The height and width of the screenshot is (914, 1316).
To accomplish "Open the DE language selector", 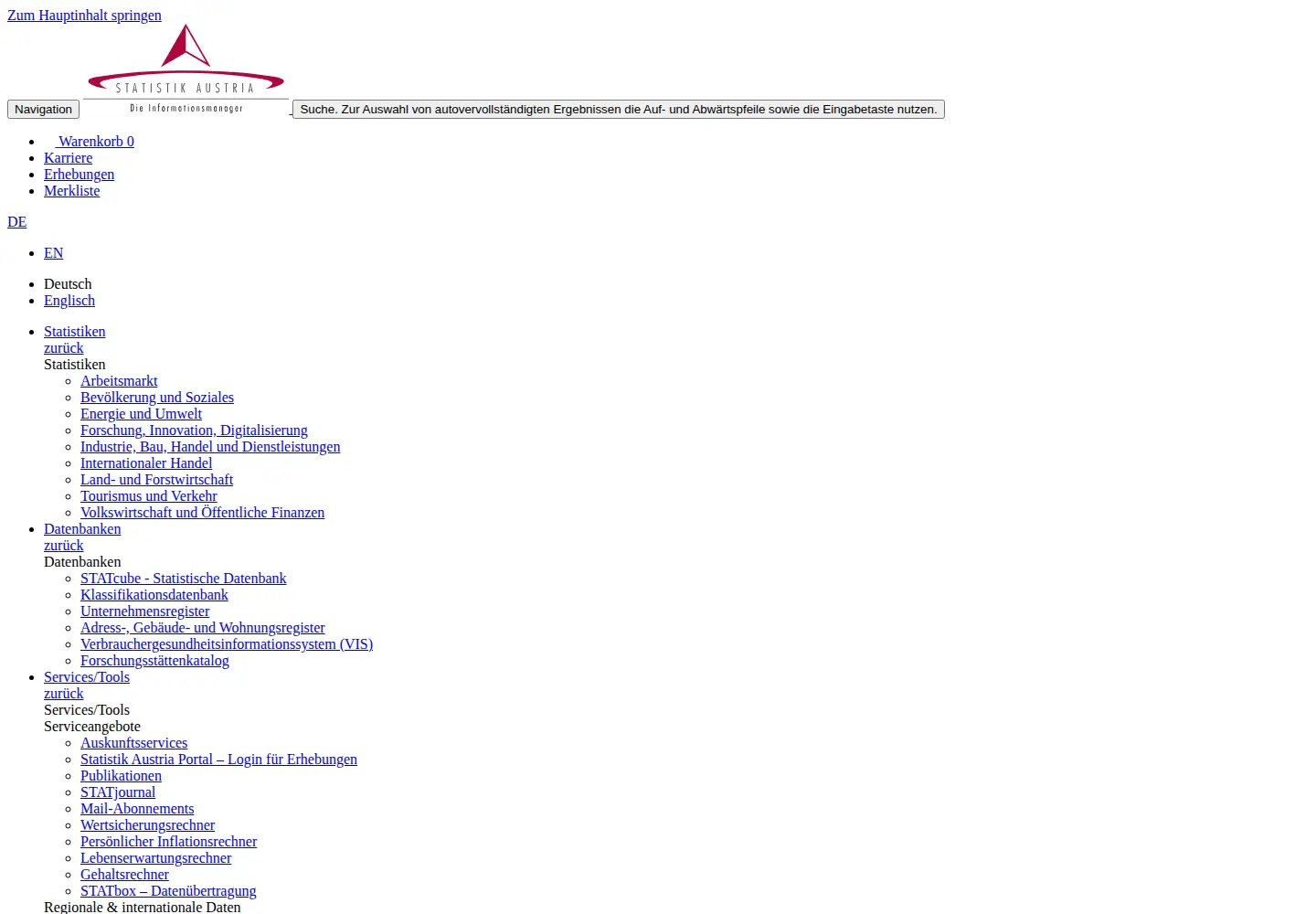I will [17, 222].
